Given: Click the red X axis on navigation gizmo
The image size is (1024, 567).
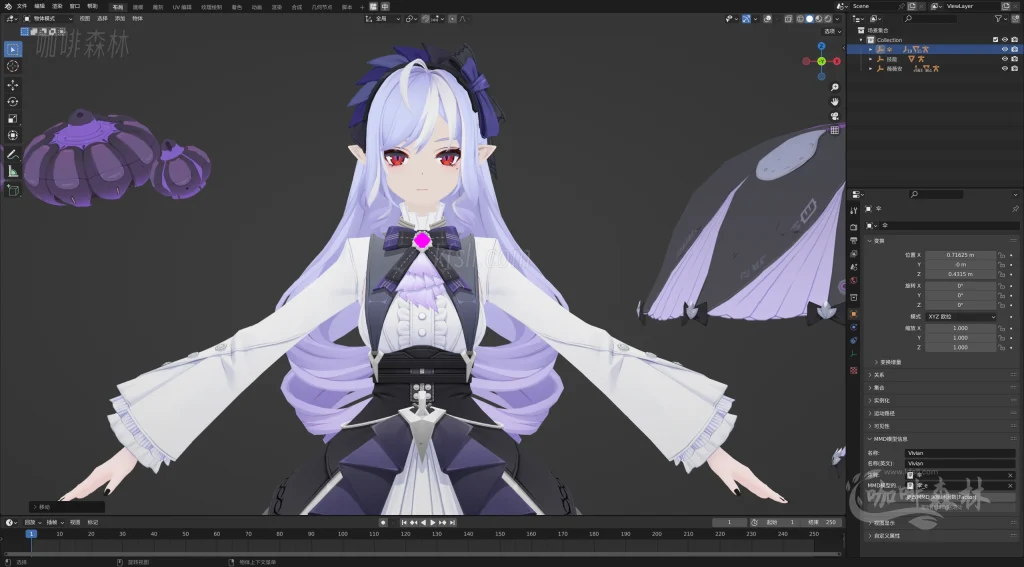Looking at the screenshot, I should pyautogui.click(x=837, y=61).
